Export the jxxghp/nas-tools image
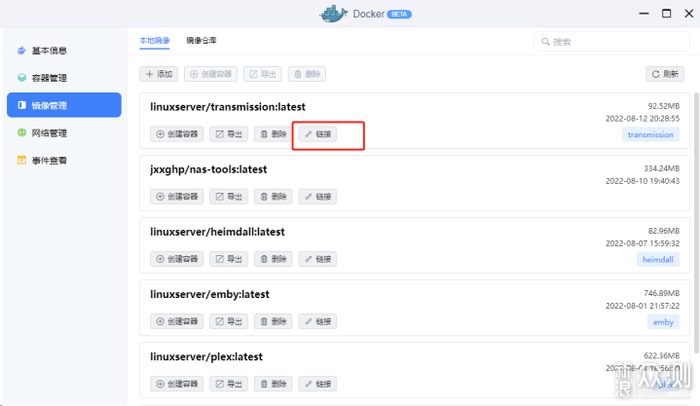 [x=229, y=197]
